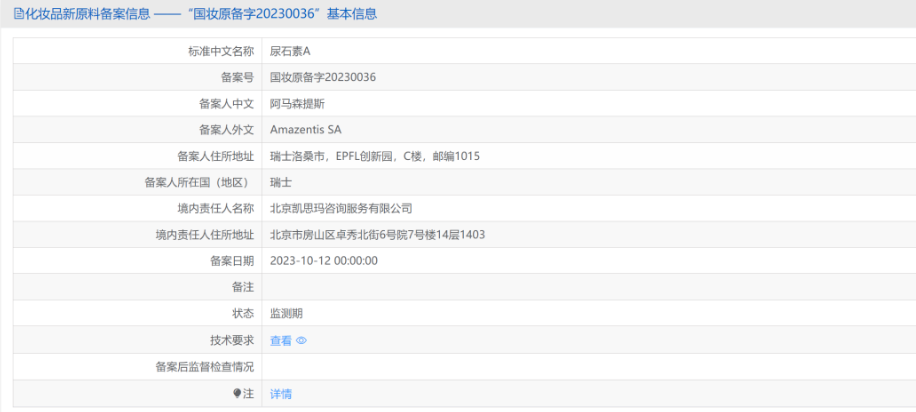The image size is (916, 412).
Task: Click the country value 瑞士
Action: [281, 182]
